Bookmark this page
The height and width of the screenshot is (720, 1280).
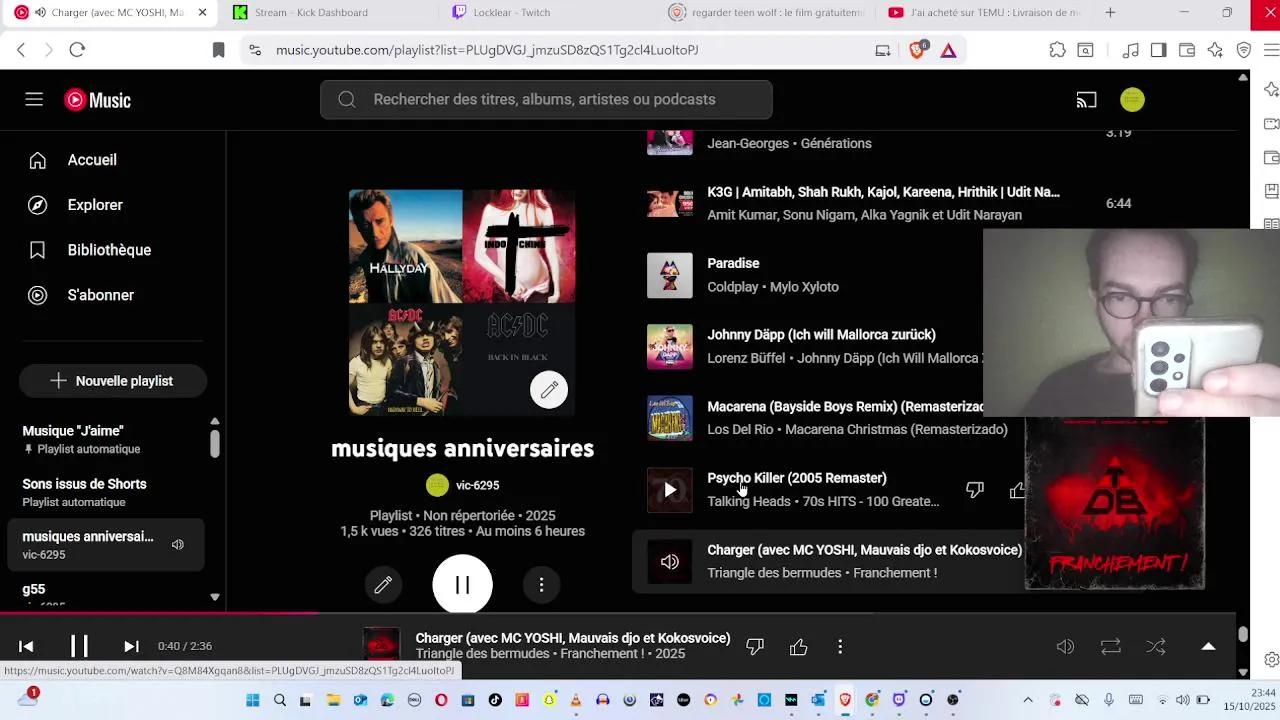218,50
